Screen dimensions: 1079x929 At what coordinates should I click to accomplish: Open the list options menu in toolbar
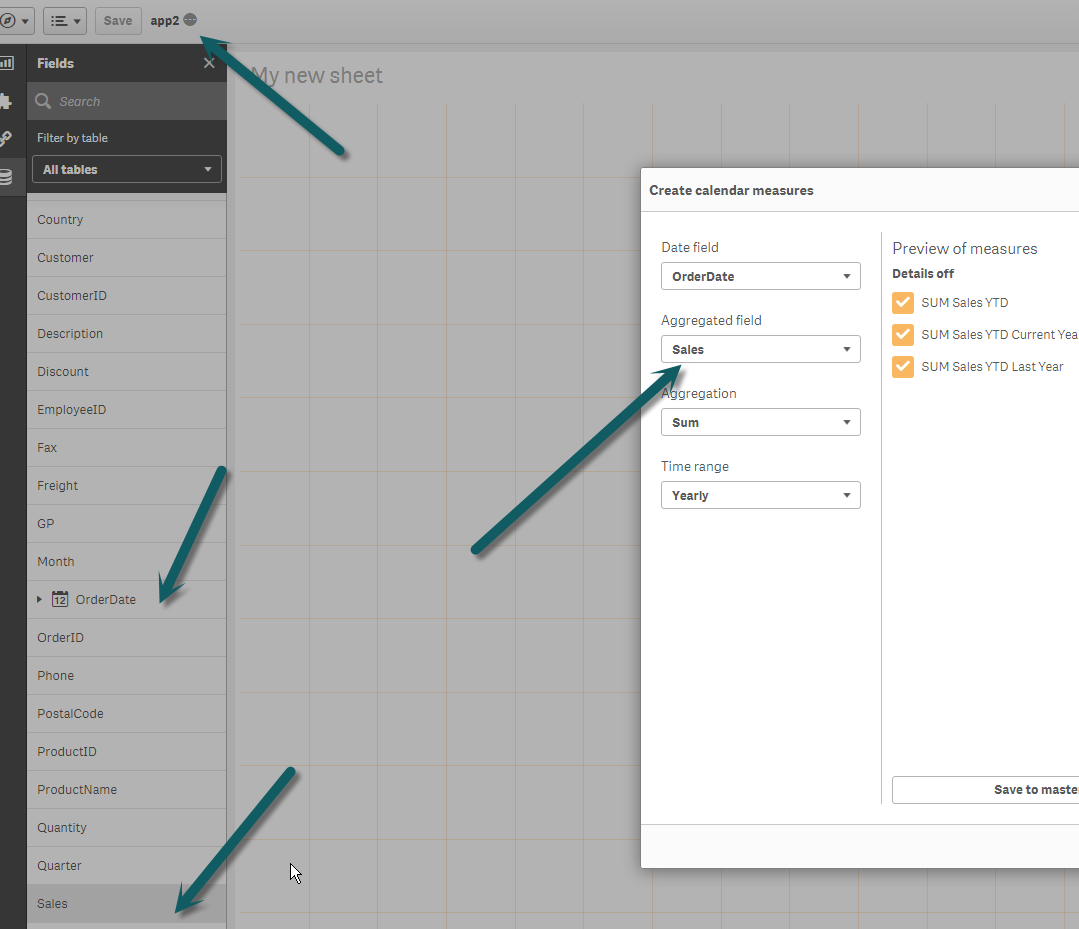pyautogui.click(x=65, y=21)
